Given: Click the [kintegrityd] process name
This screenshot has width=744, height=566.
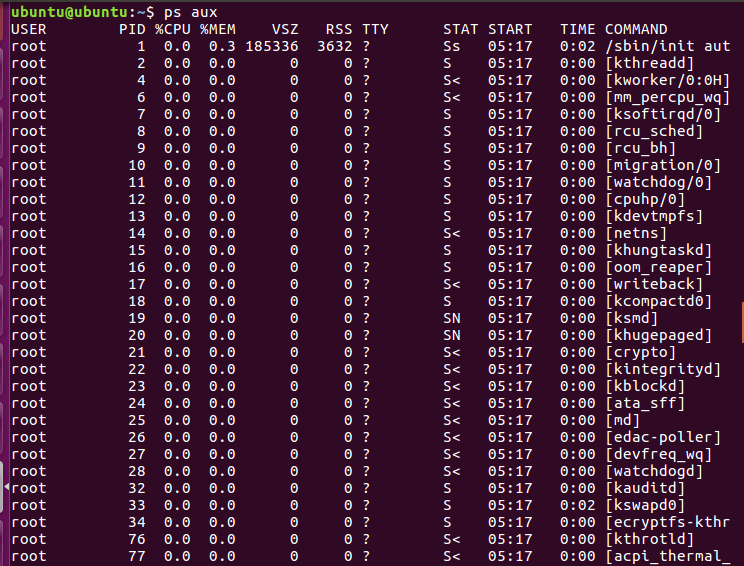Looking at the screenshot, I should 663,369.
